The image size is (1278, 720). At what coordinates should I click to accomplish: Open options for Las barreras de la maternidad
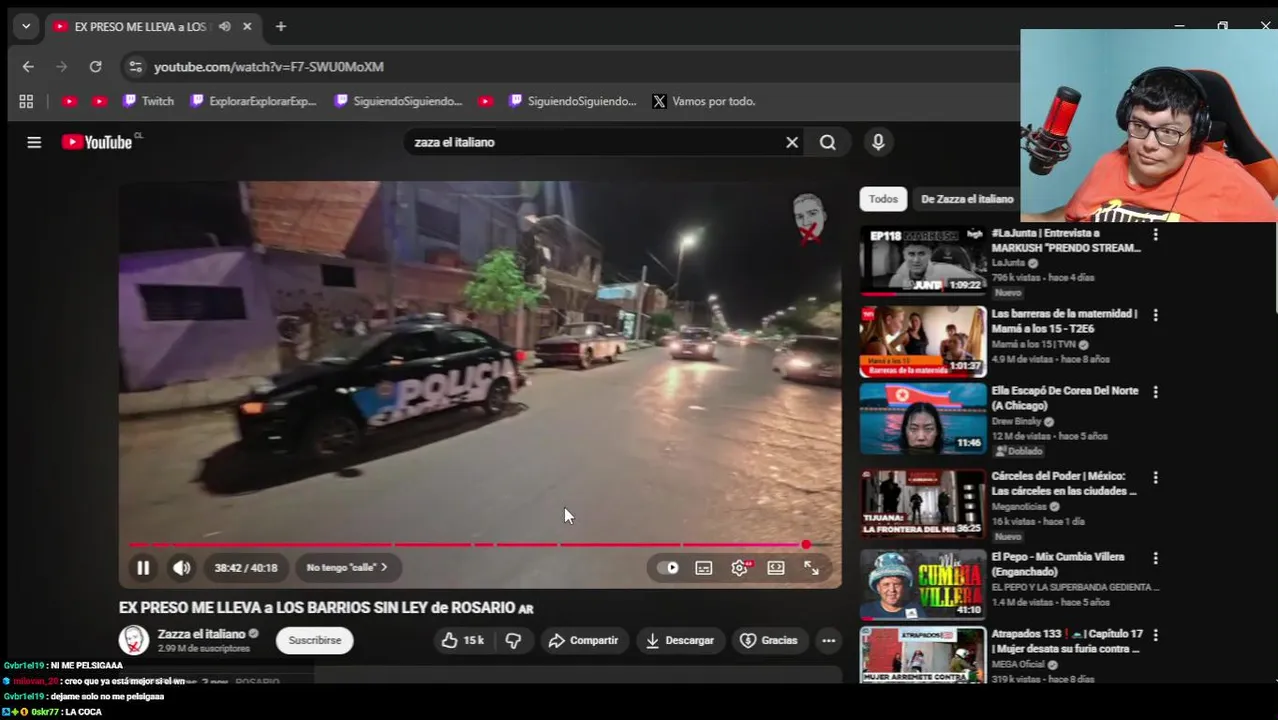coord(1156,315)
